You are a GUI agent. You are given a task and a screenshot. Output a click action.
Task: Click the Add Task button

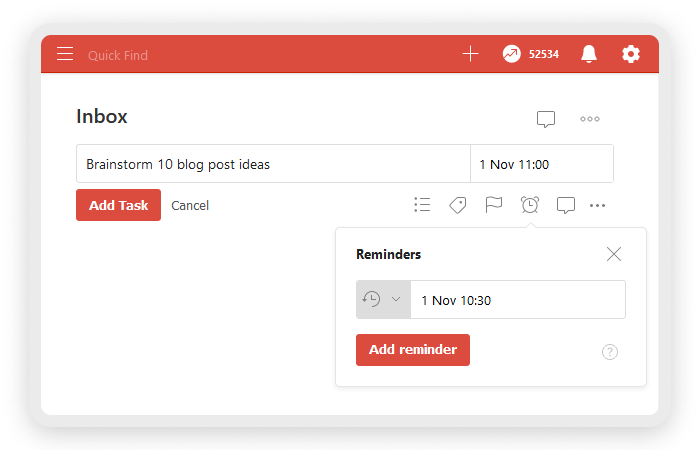118,205
